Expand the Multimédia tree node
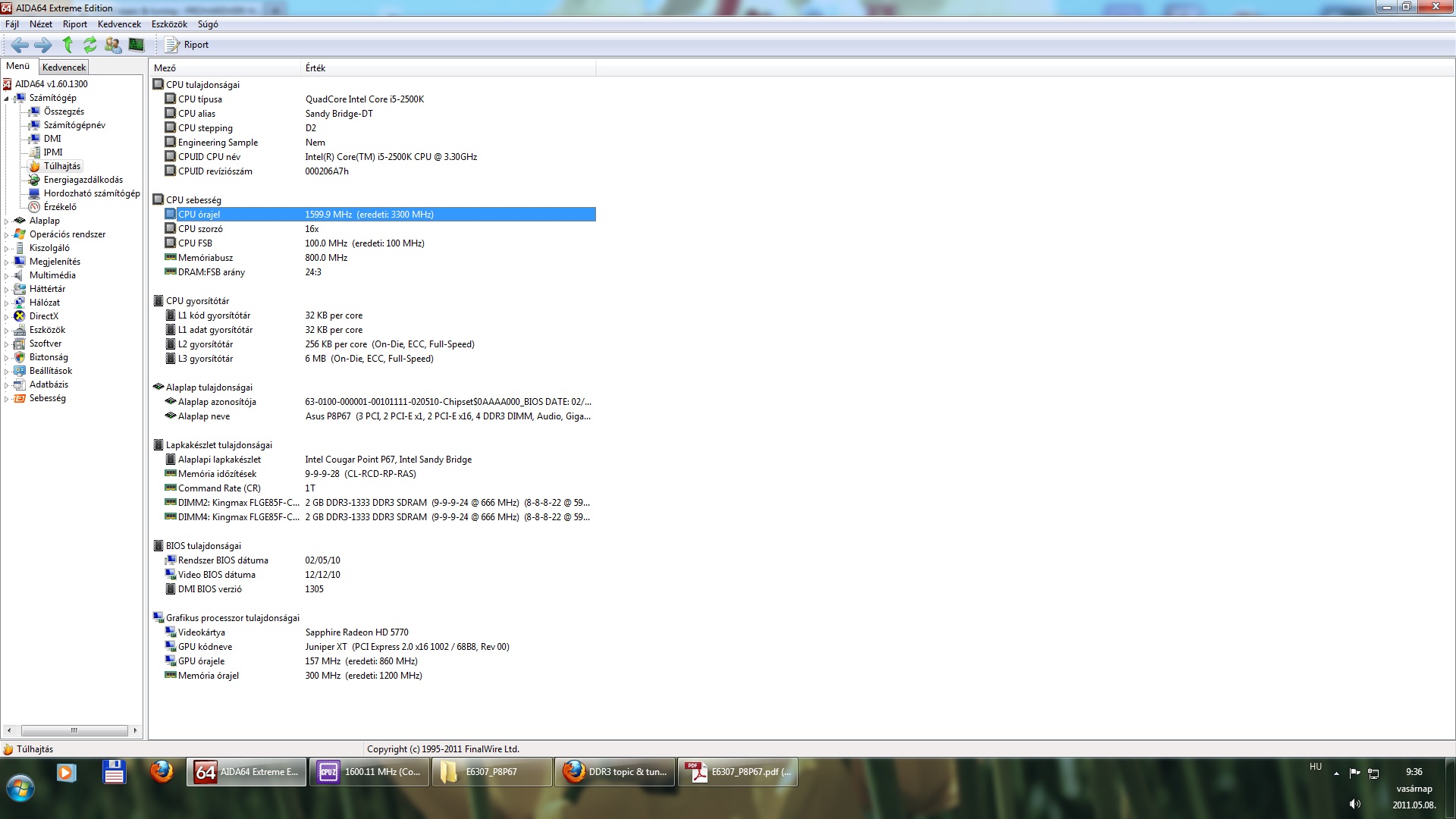This screenshot has width=1456, height=819. 7,276
